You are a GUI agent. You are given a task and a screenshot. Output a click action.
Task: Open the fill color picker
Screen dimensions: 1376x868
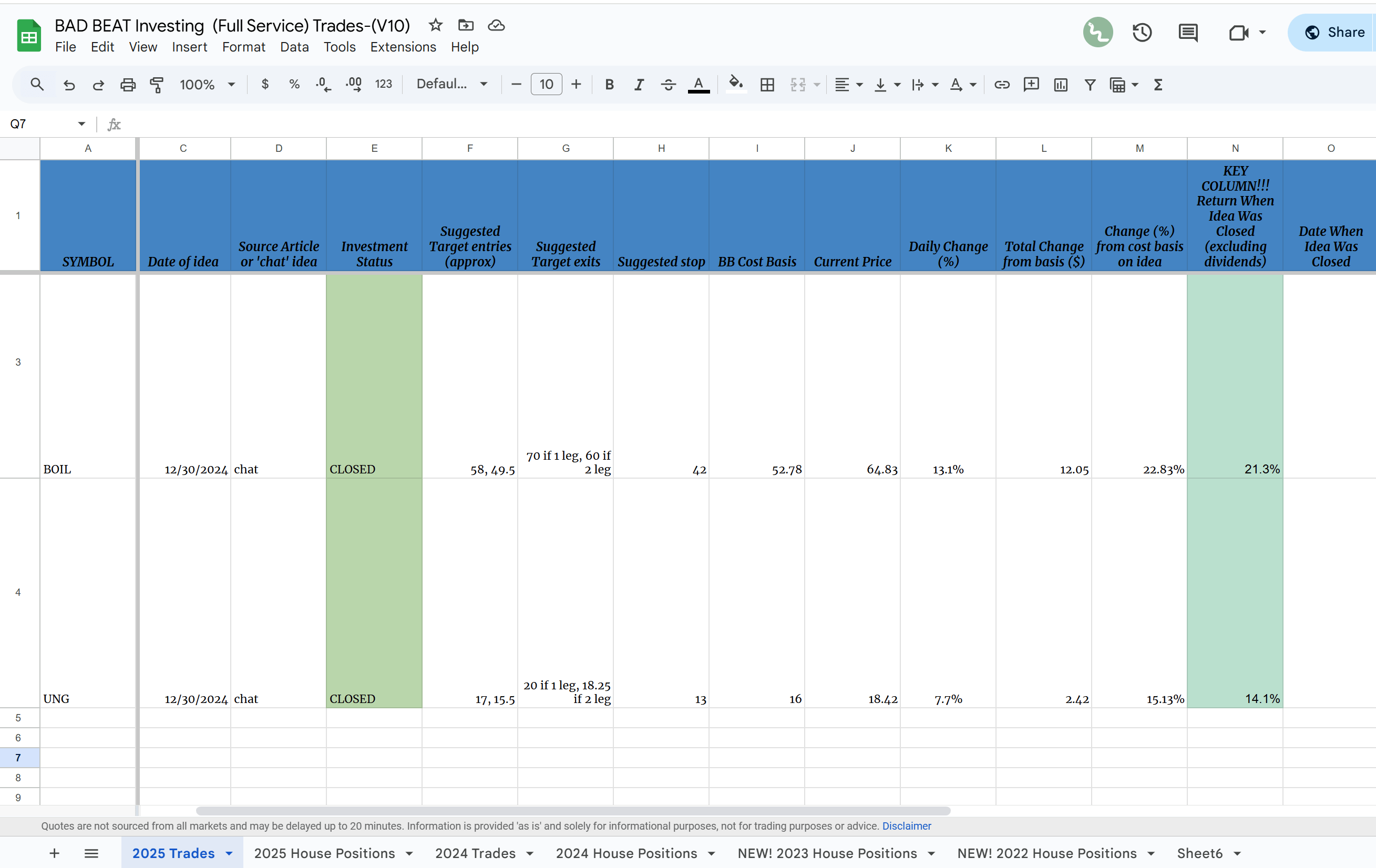736,85
